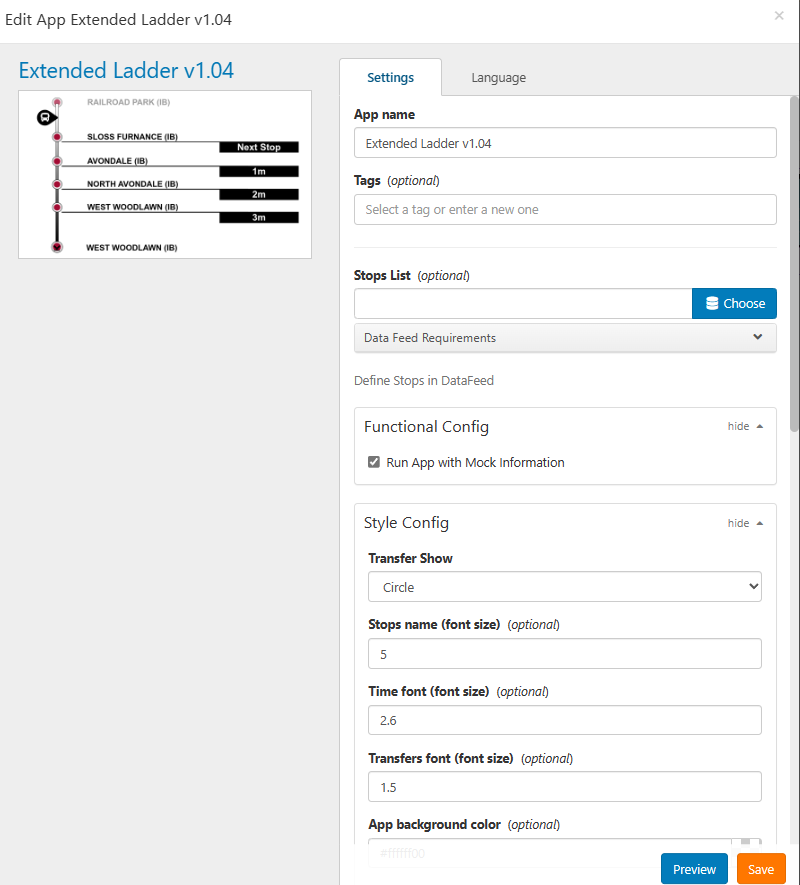
Task: Click the database icon on the Choose button
Action: pyautogui.click(x=712, y=304)
